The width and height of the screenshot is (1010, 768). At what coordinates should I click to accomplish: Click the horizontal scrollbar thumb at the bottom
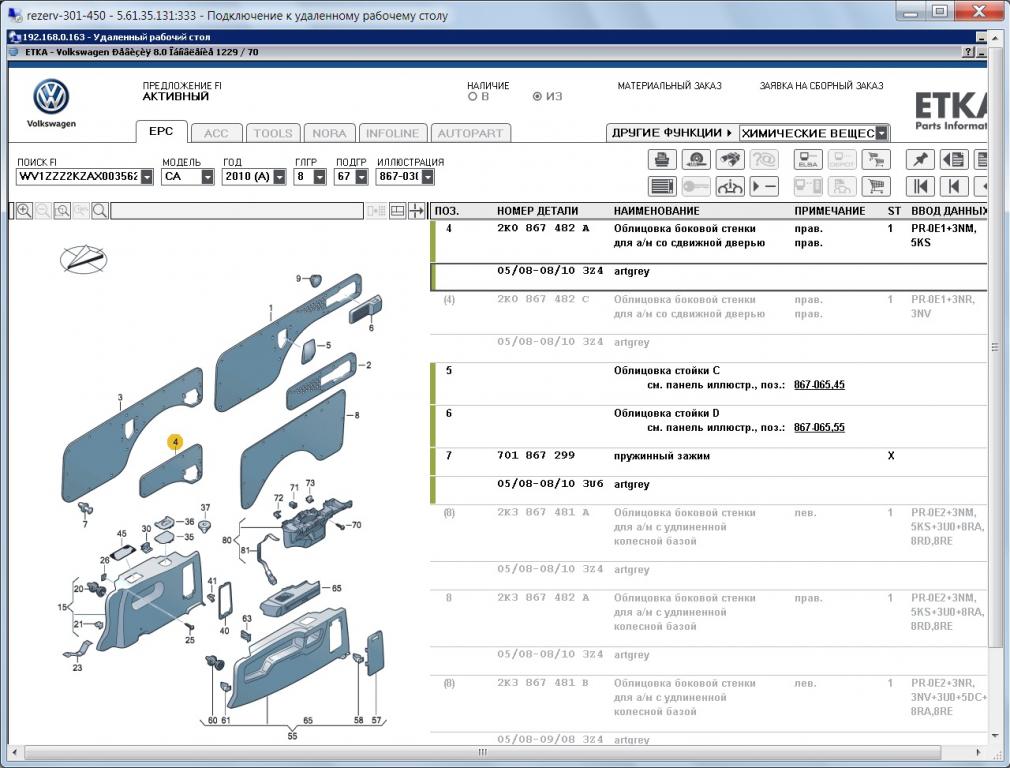483,752
